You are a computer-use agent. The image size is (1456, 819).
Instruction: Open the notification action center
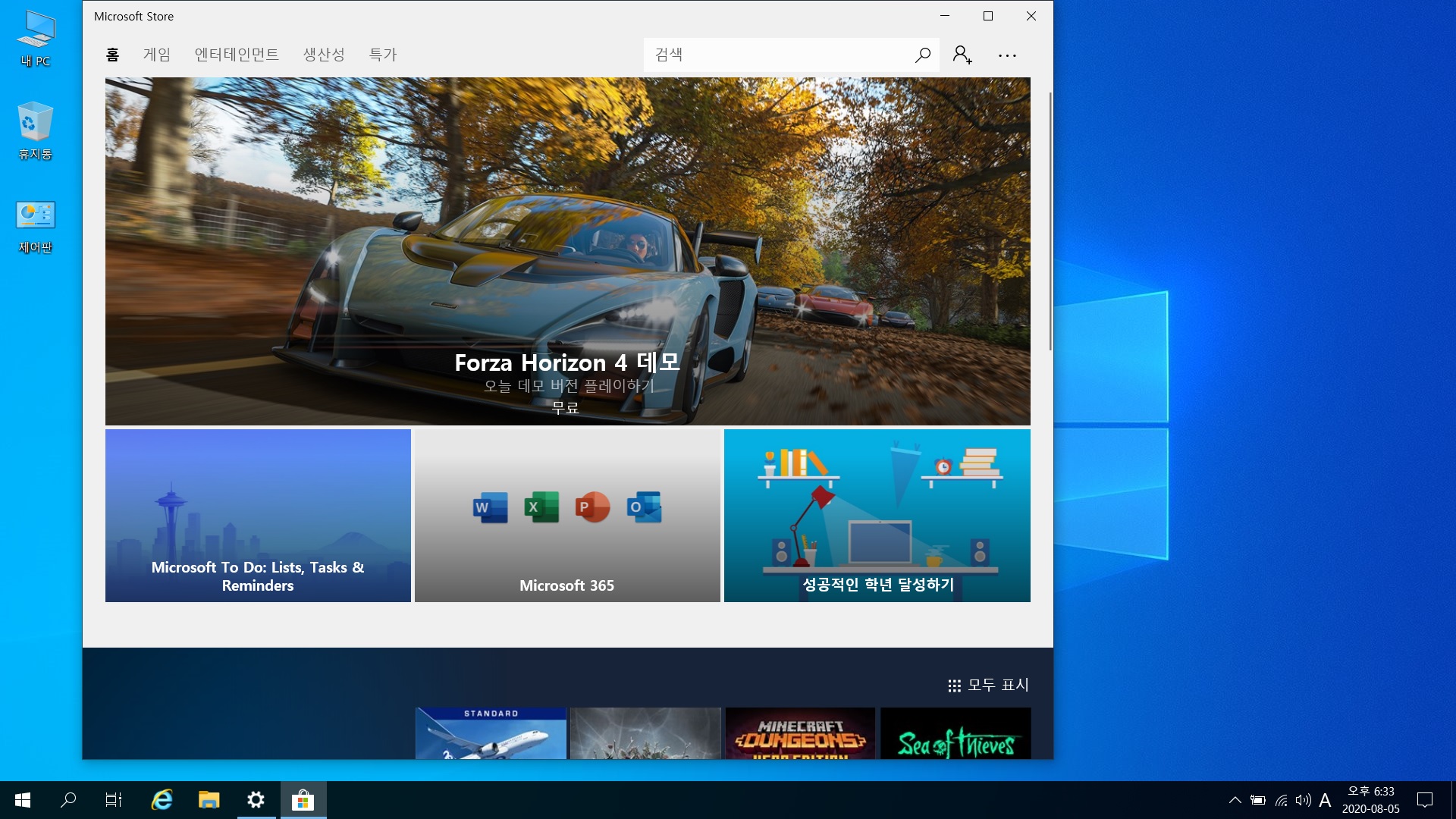click(x=1425, y=800)
